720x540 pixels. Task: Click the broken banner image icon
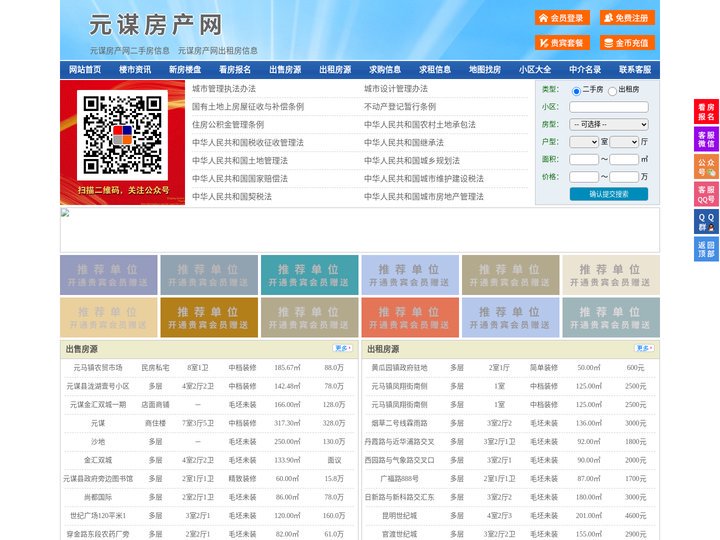[65, 213]
